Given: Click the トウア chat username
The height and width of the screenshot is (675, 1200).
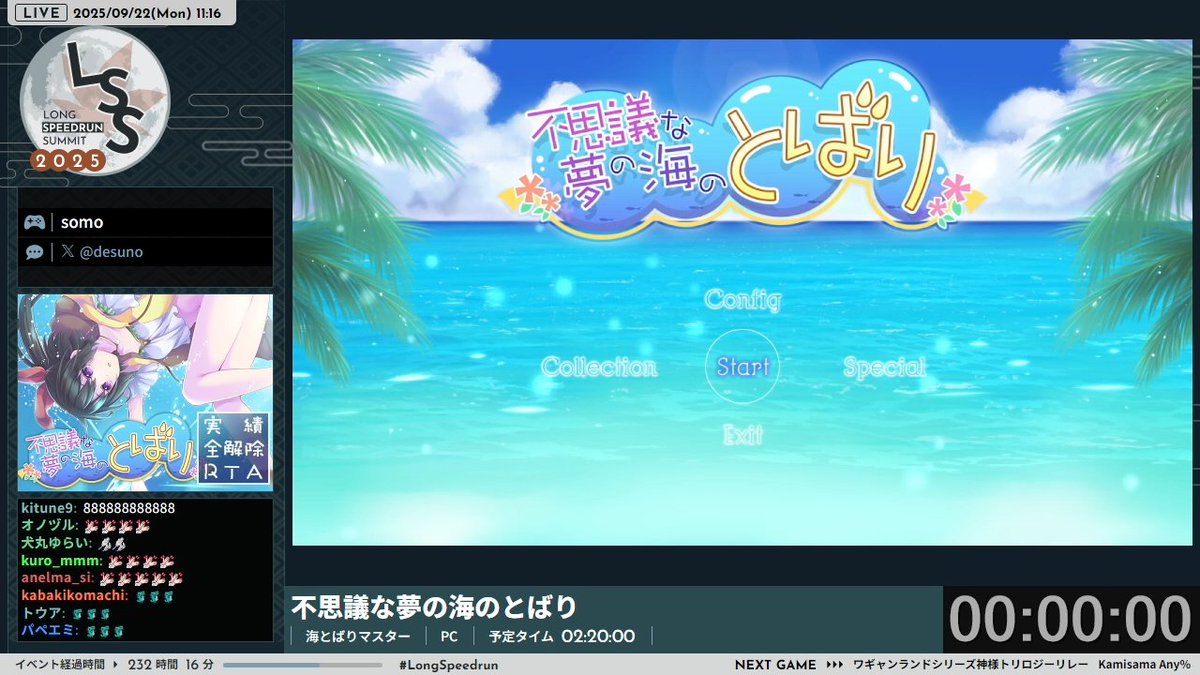Looking at the screenshot, I should (x=42, y=612).
